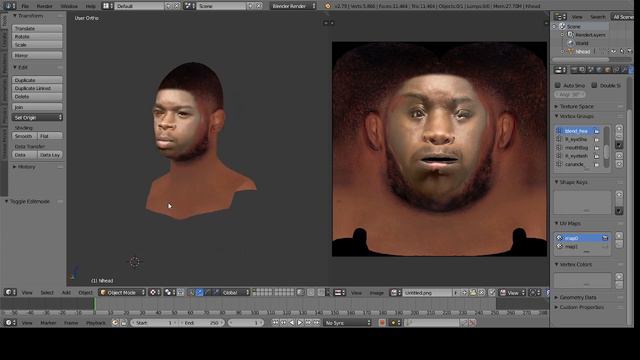Click the play animation button
The image size is (640, 360).
(300, 323)
